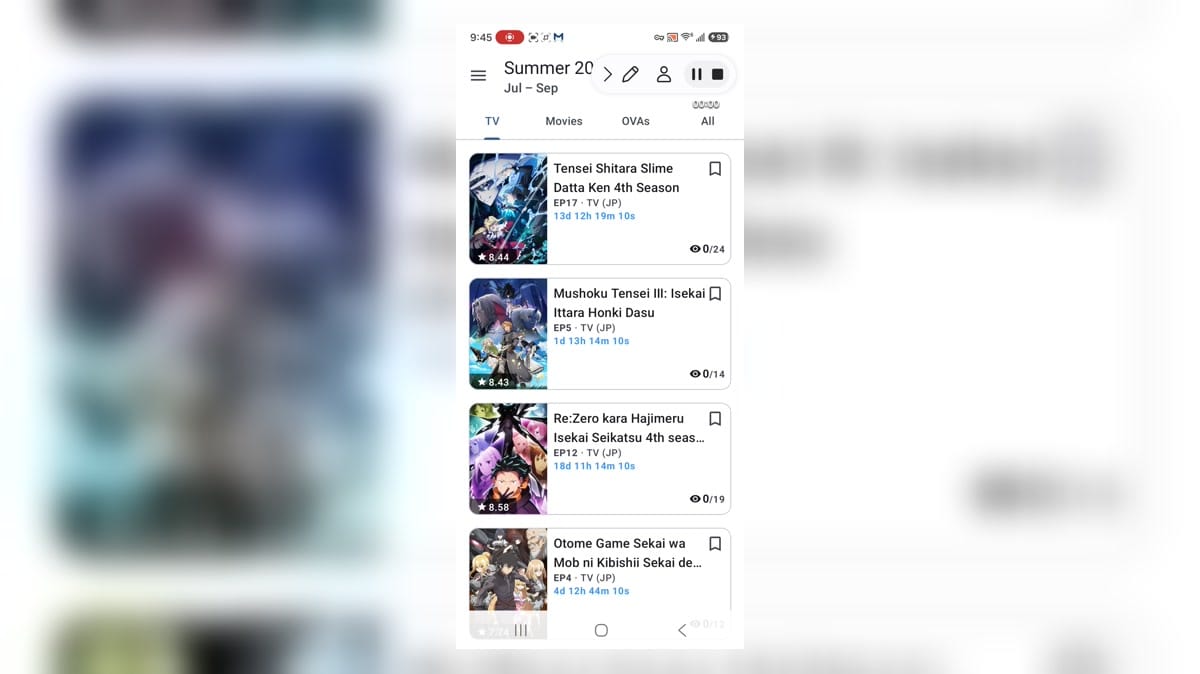This screenshot has width=1200, height=674.
Task: Tap the Wi-Fi icon in status bar
Action: [x=687, y=37]
